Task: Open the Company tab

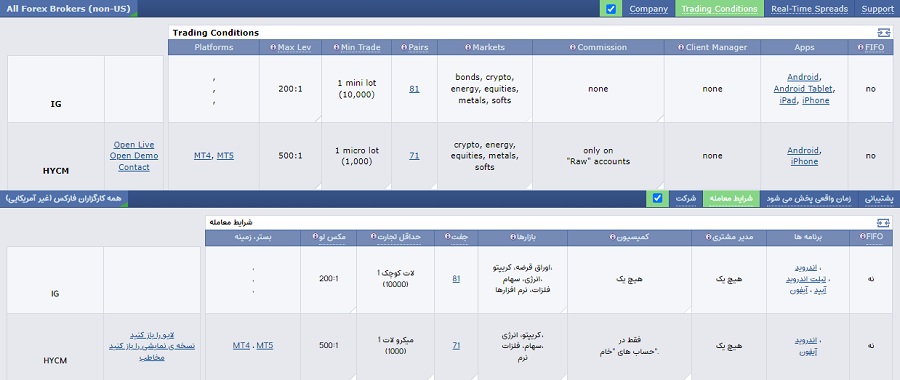Action: (x=649, y=9)
